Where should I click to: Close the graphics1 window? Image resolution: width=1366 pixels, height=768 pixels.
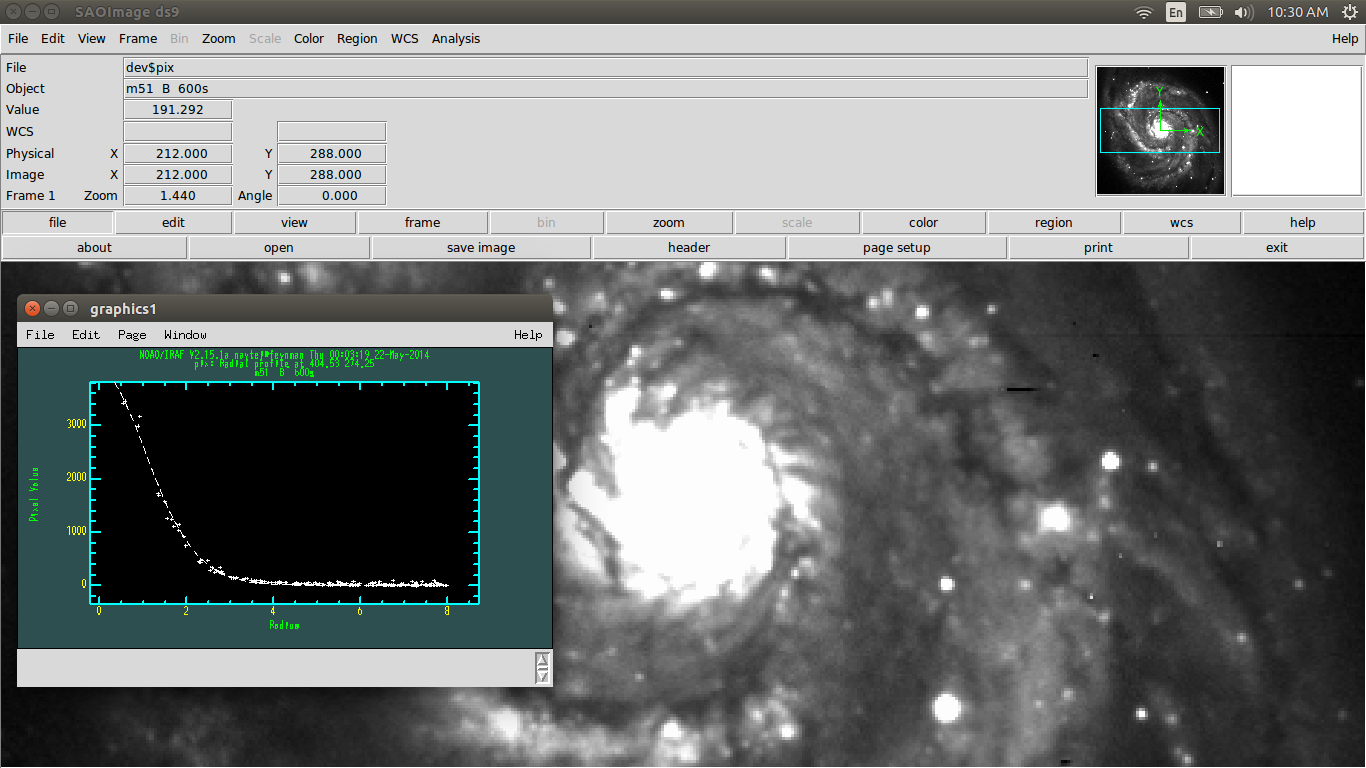pos(32,309)
